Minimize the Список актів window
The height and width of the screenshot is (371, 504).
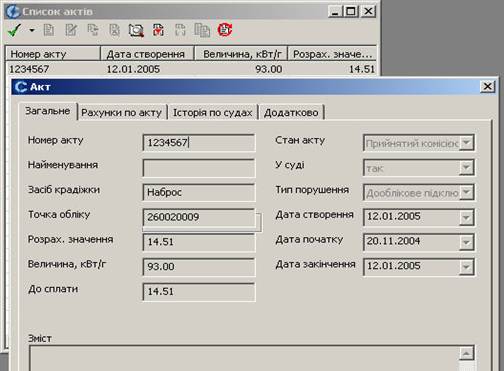[x=335, y=11]
